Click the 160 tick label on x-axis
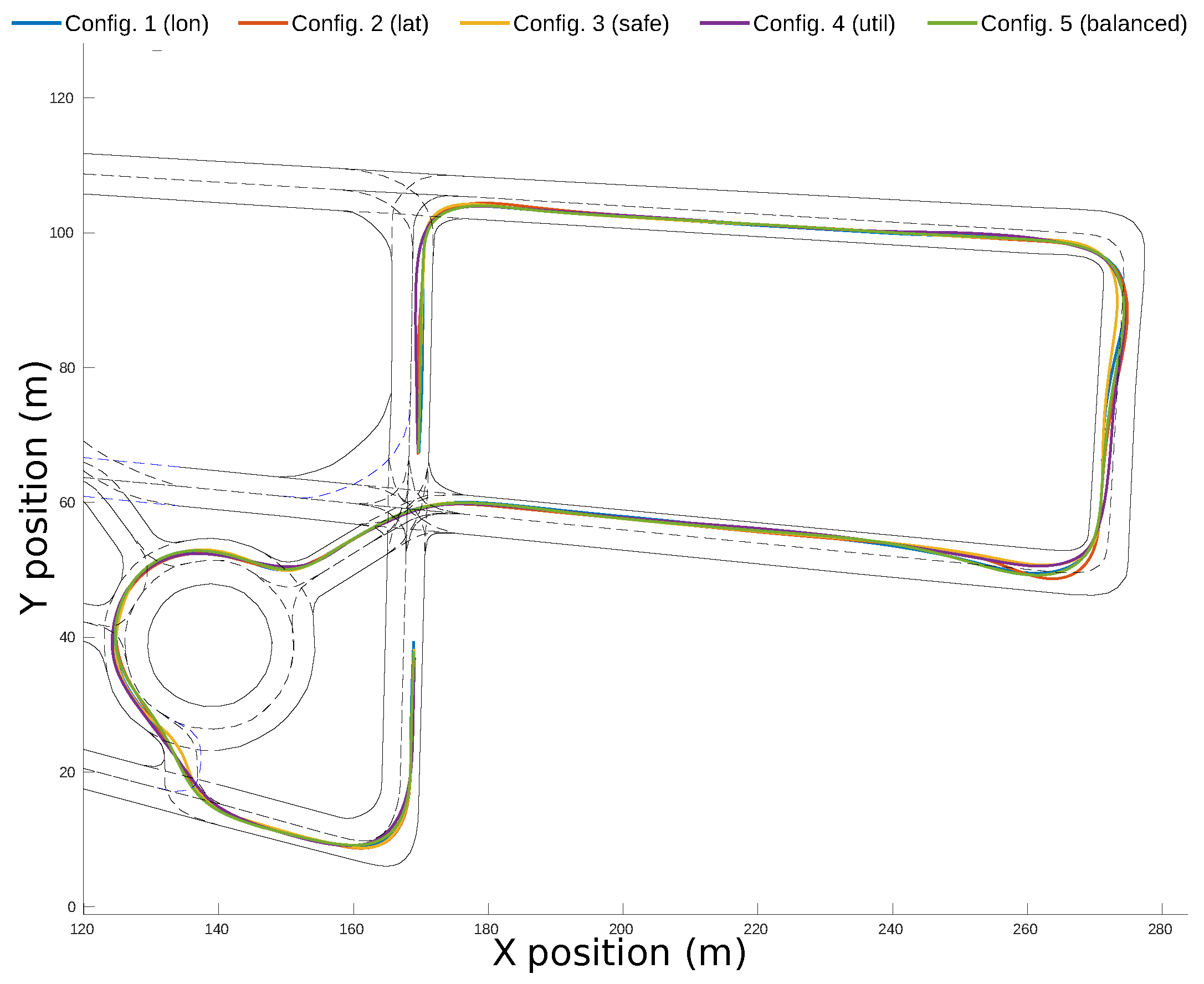The height and width of the screenshot is (984, 1204). click(351, 930)
